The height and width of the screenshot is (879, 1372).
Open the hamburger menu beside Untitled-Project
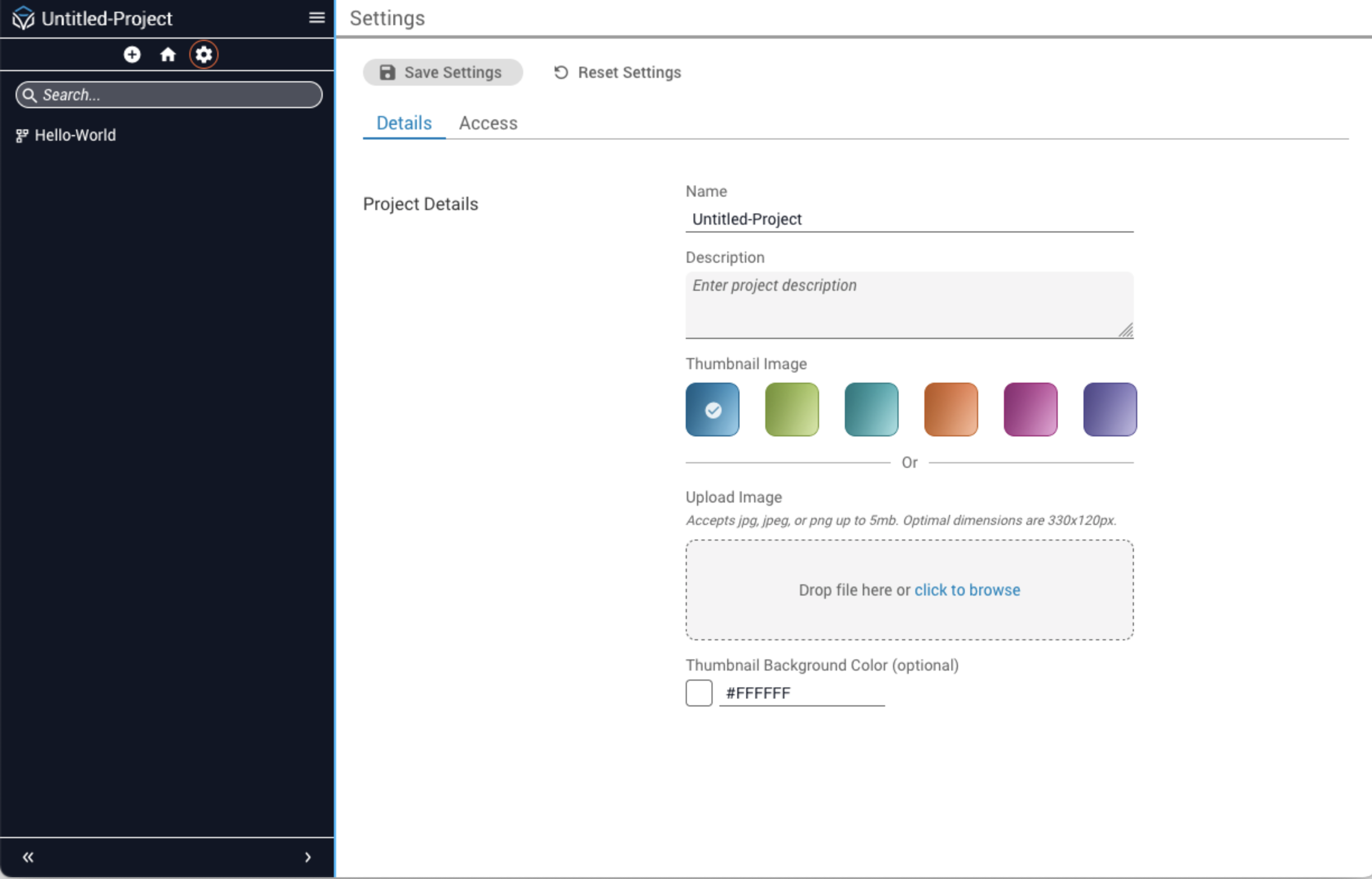(x=317, y=18)
